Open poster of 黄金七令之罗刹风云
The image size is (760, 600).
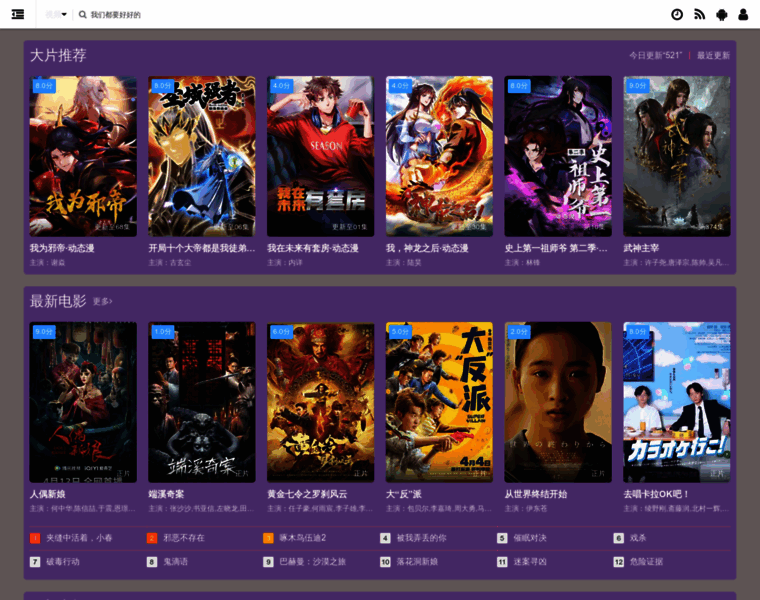click(320, 402)
